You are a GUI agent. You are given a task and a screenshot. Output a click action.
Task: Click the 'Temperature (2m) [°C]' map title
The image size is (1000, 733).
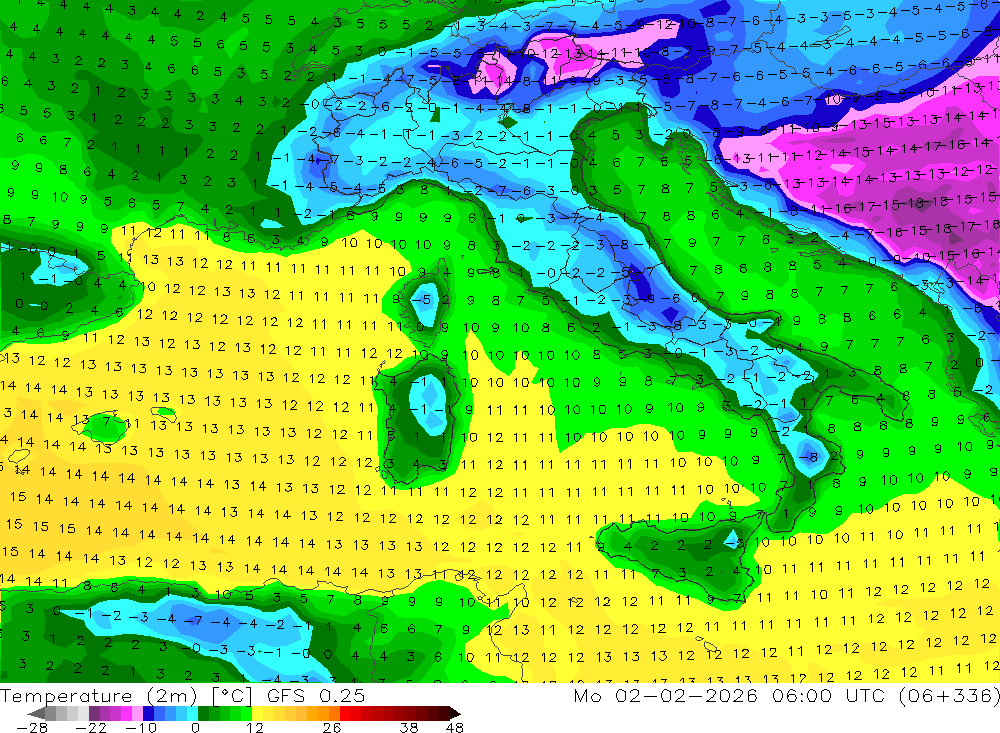(x=126, y=695)
